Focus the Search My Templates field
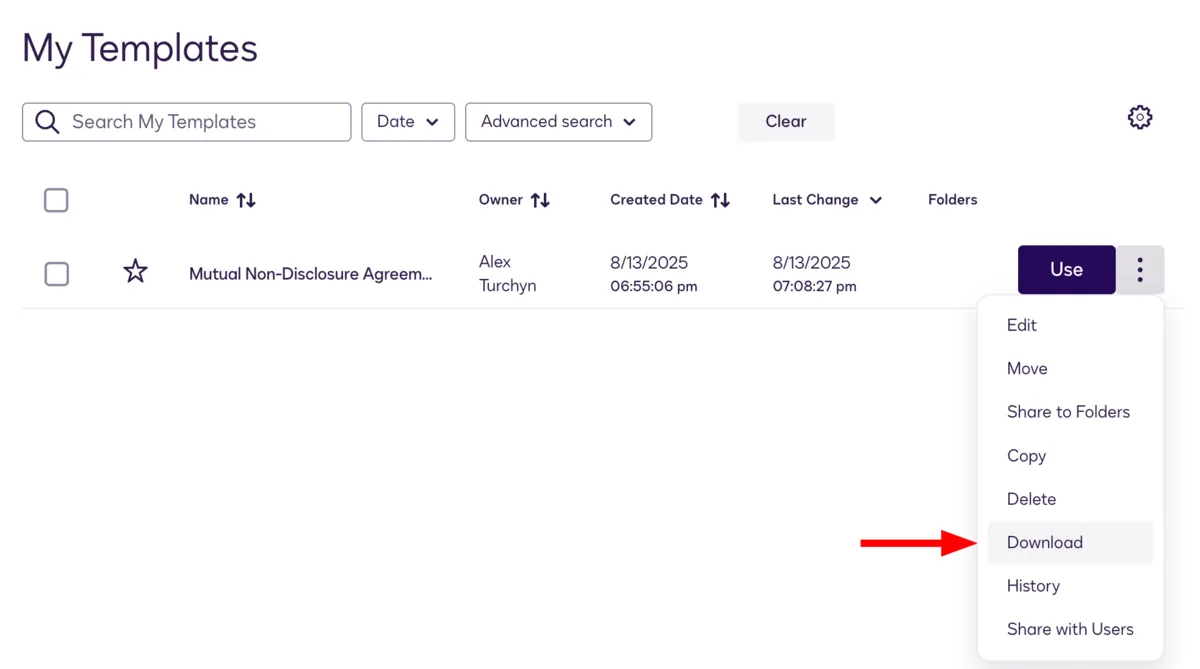Viewport: 1200px width, 669px height. click(187, 122)
